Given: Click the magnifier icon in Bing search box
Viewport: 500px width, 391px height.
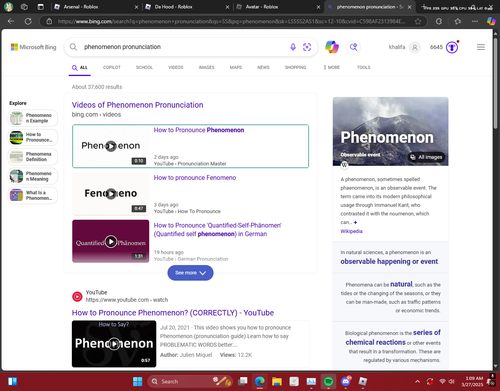Looking at the screenshot, I should (73, 47).
